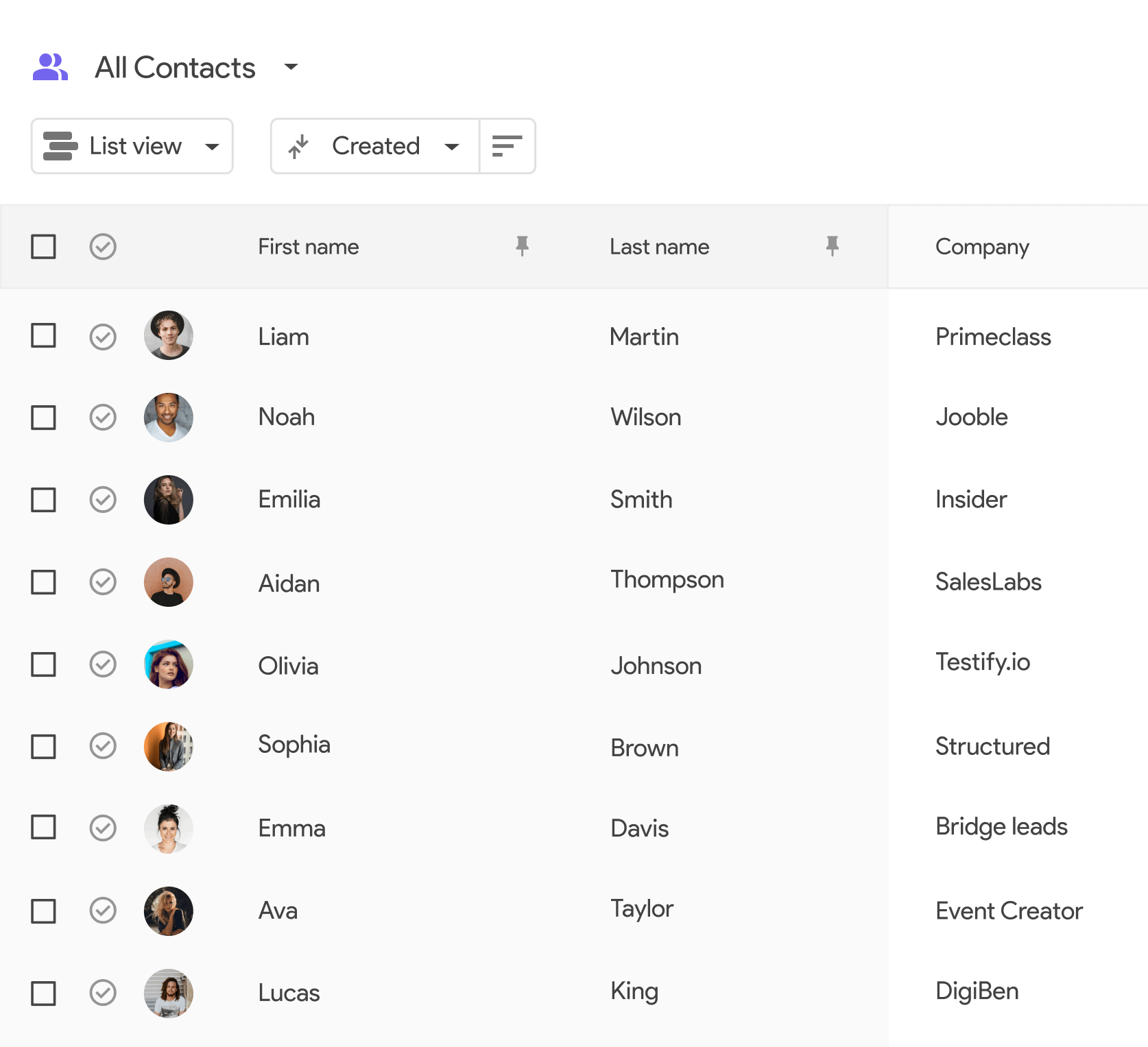
Task: Click the last name Taylor
Action: [642, 909]
